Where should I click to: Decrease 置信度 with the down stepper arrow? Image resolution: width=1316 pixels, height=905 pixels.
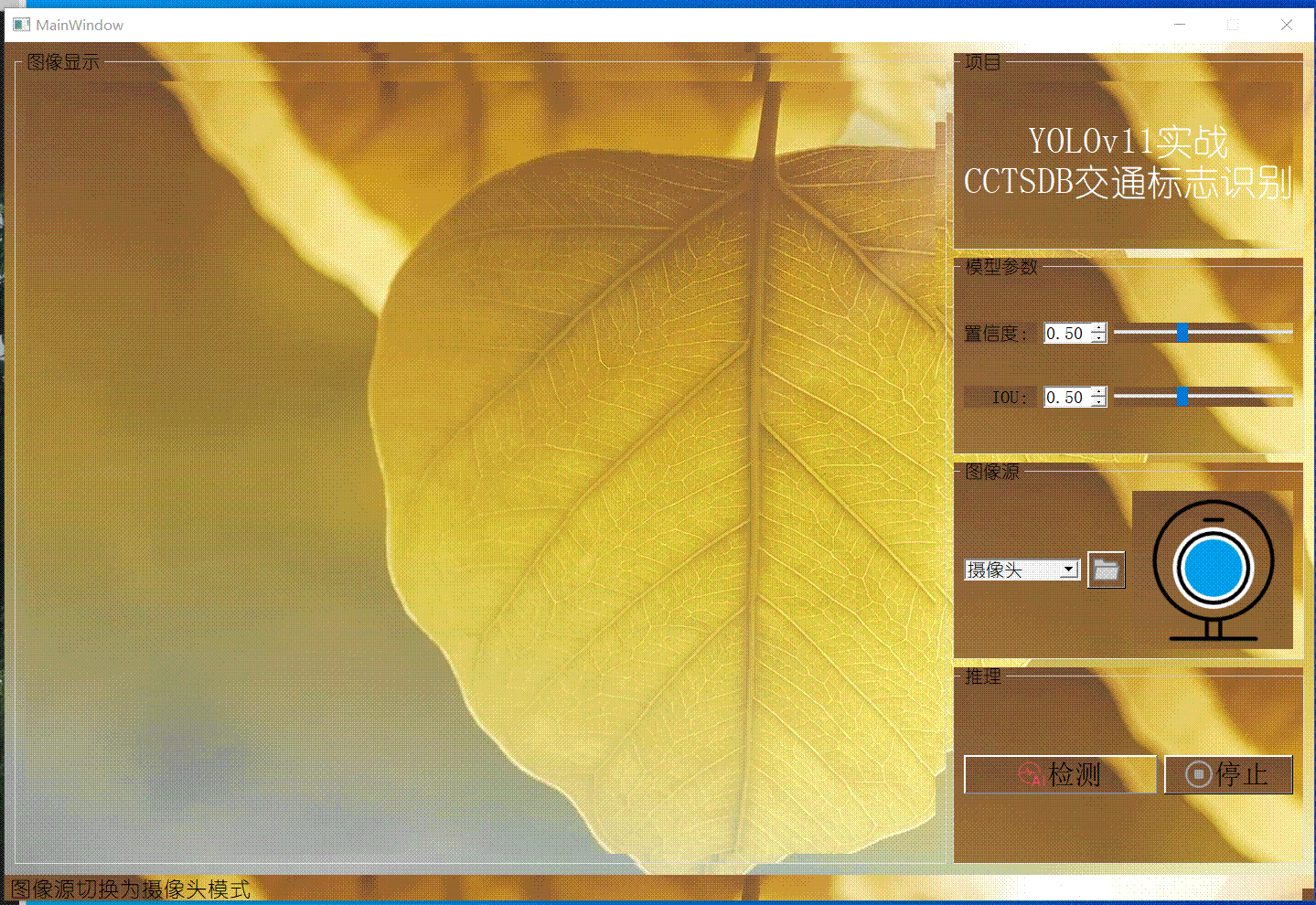1099,339
